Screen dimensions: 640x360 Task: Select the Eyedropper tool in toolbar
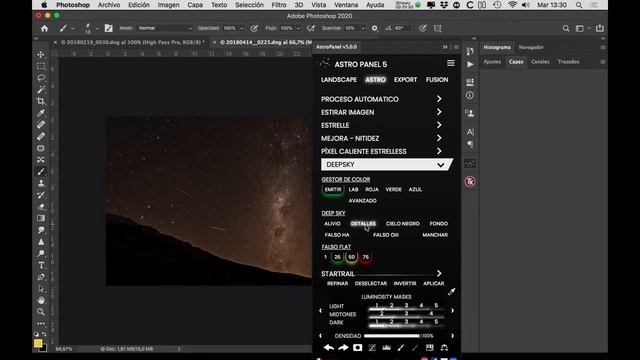[x=41, y=113]
